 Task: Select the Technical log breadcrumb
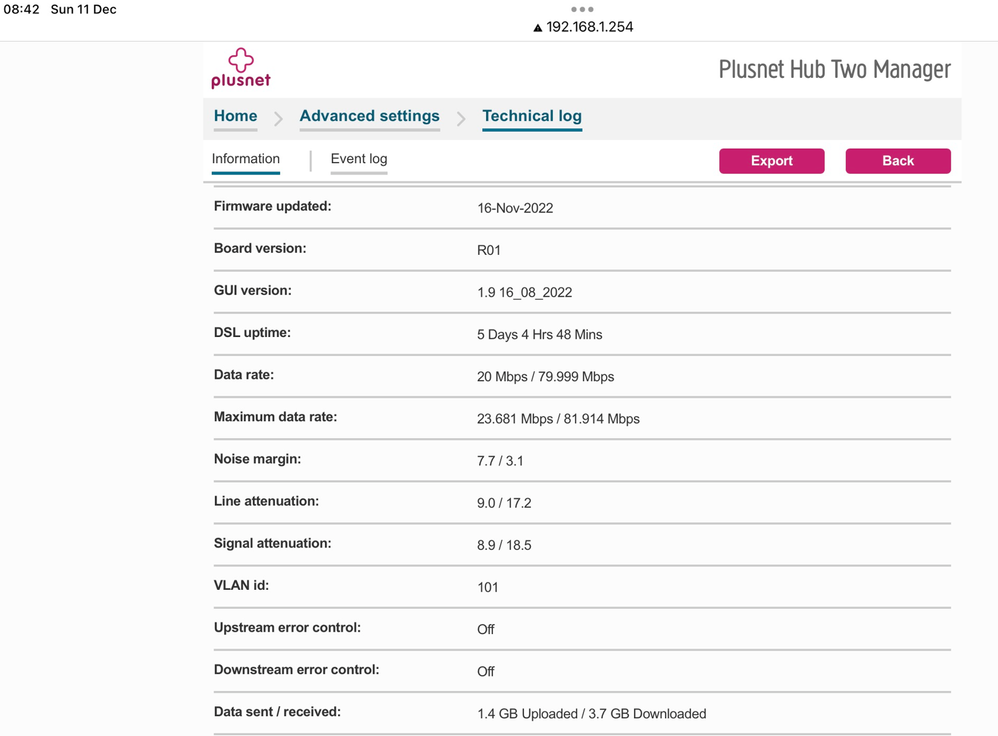click(x=531, y=116)
